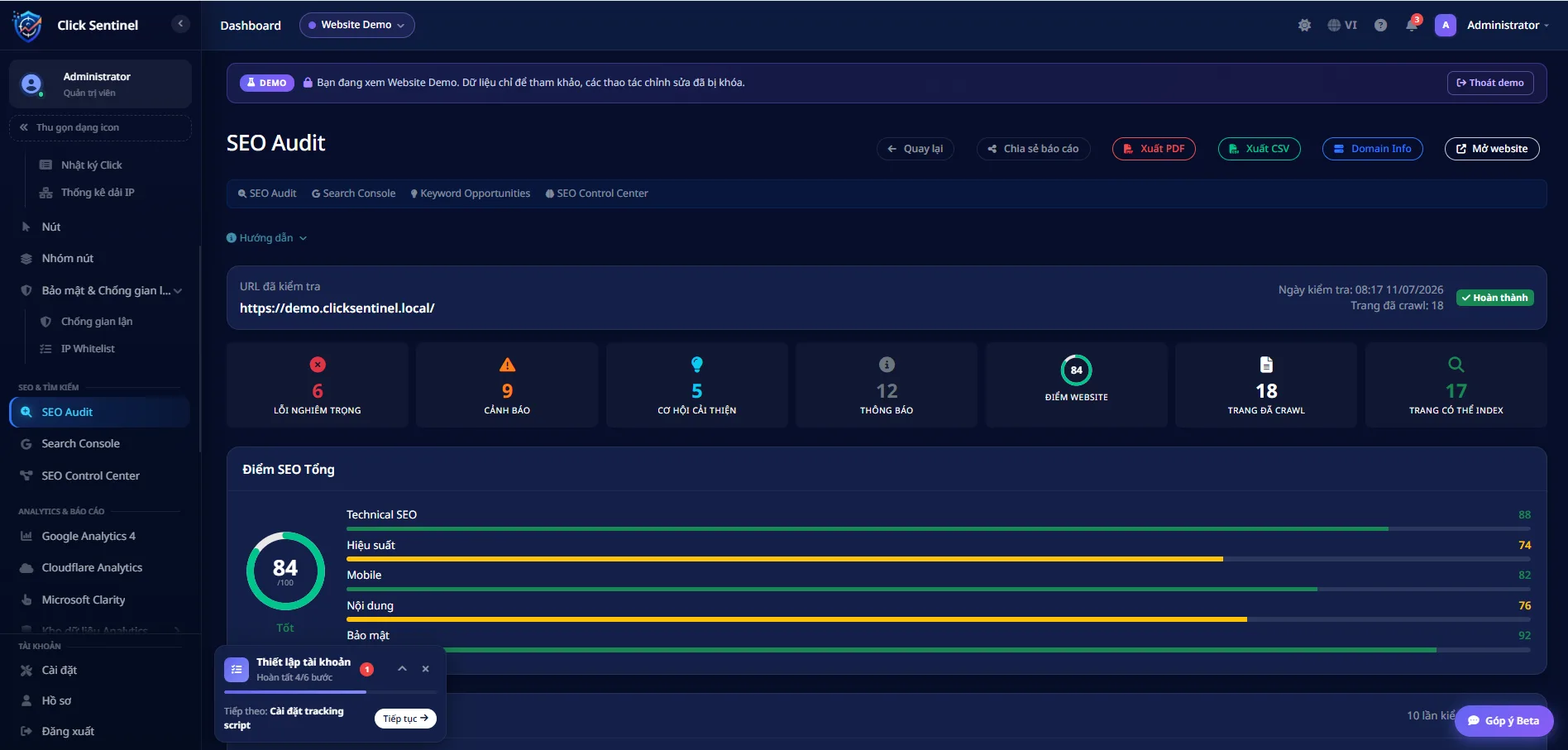Viewport: 1568px width, 750px height.
Task: Open Thống kê dải IP in sidebar
Action: point(97,193)
